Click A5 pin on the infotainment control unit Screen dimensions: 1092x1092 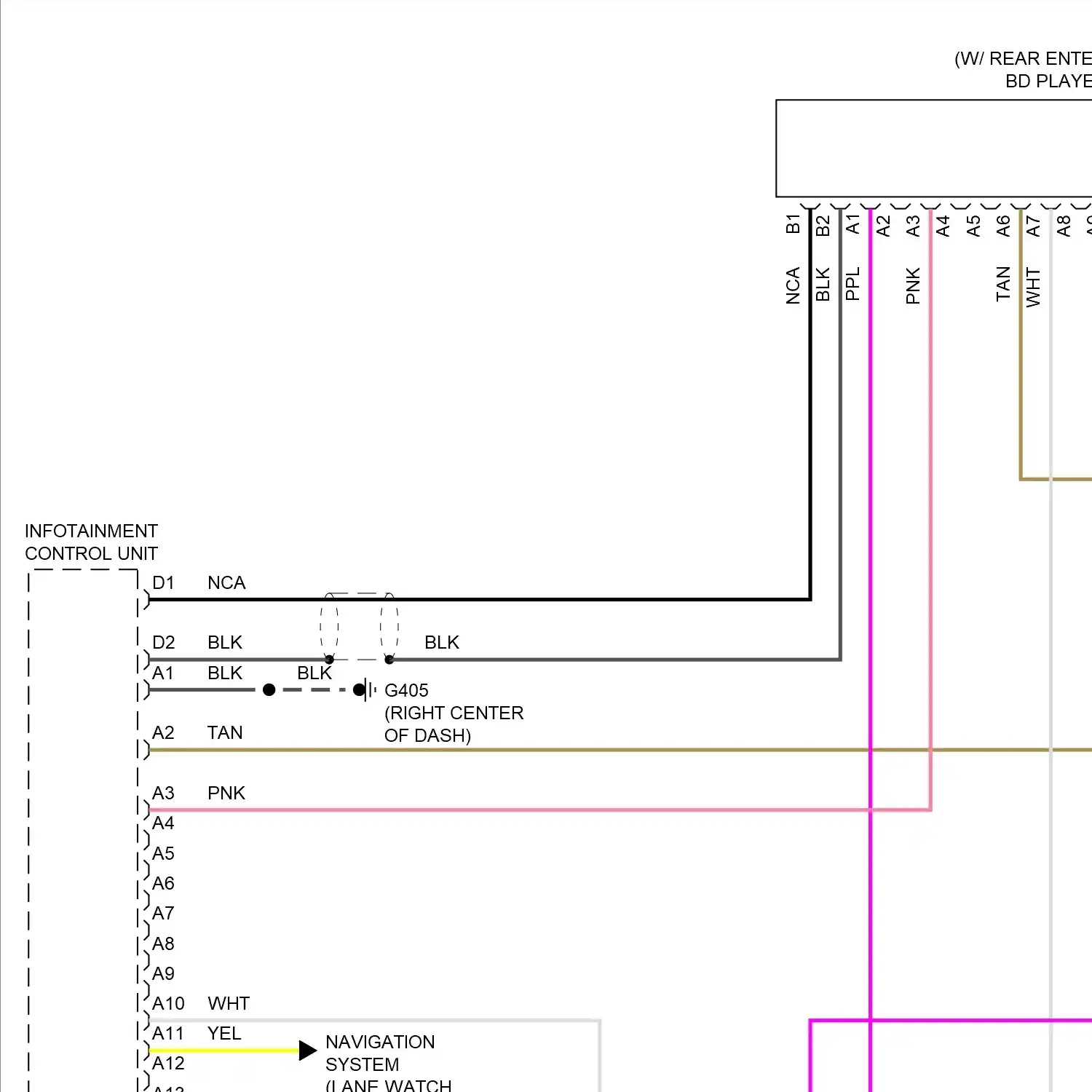(163, 853)
